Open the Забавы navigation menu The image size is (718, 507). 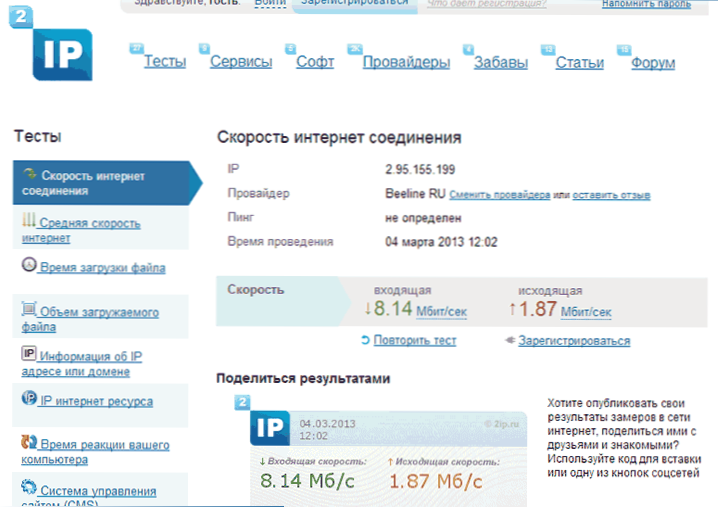(x=500, y=62)
